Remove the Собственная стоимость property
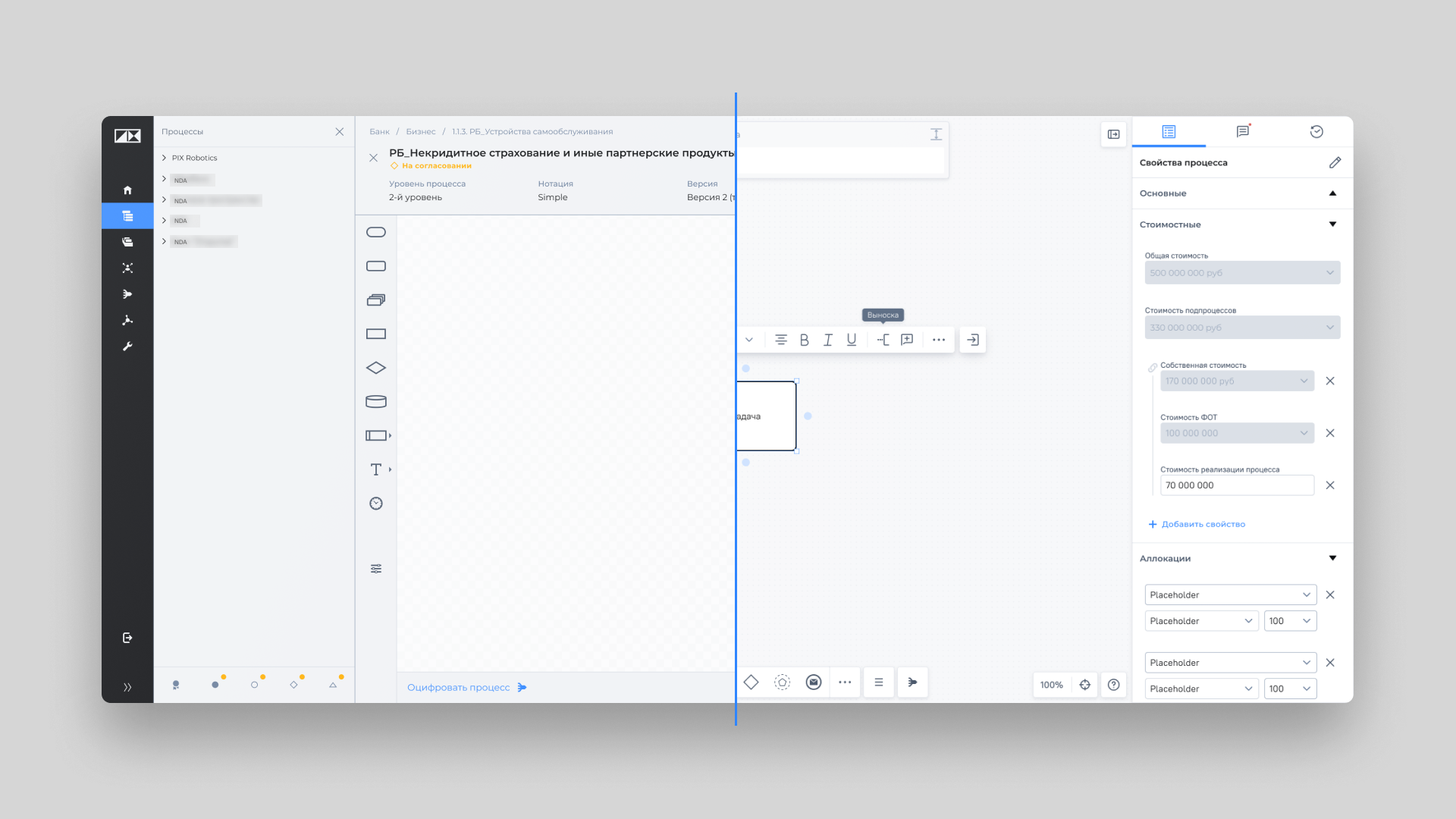1456x819 pixels. click(1330, 381)
